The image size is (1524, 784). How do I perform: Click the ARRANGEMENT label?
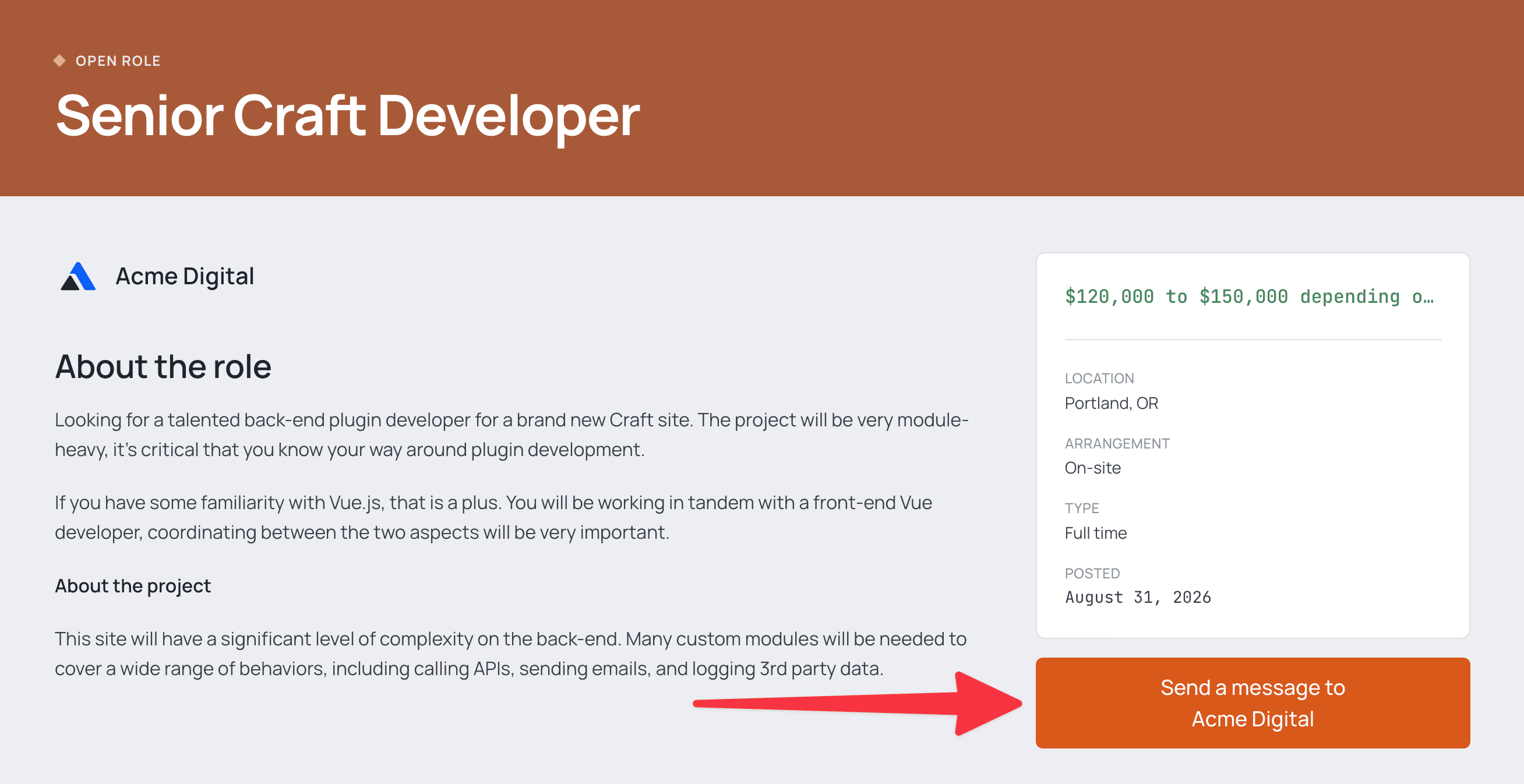click(x=1117, y=443)
